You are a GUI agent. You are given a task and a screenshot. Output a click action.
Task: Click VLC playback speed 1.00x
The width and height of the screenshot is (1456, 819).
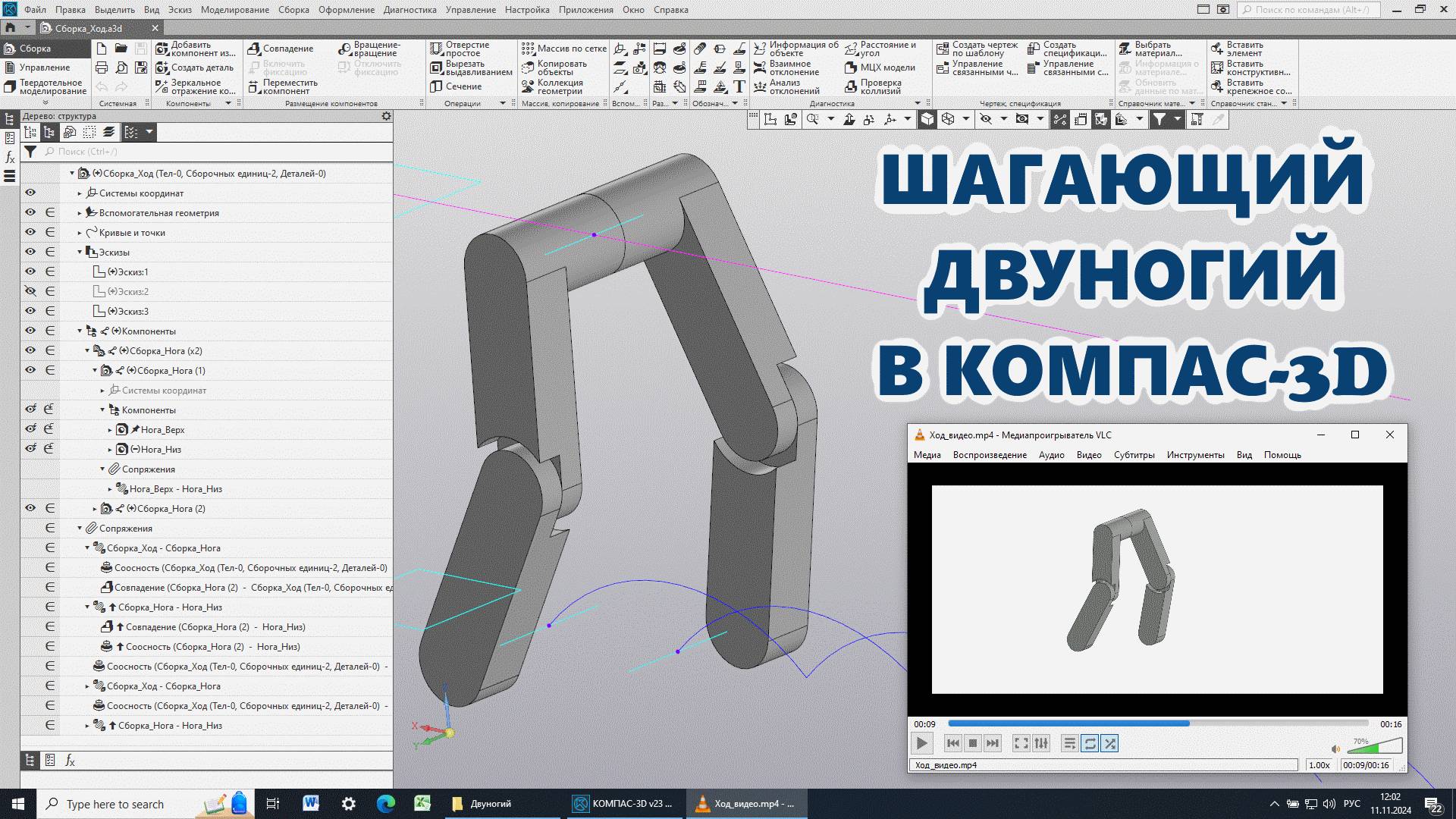[1319, 765]
